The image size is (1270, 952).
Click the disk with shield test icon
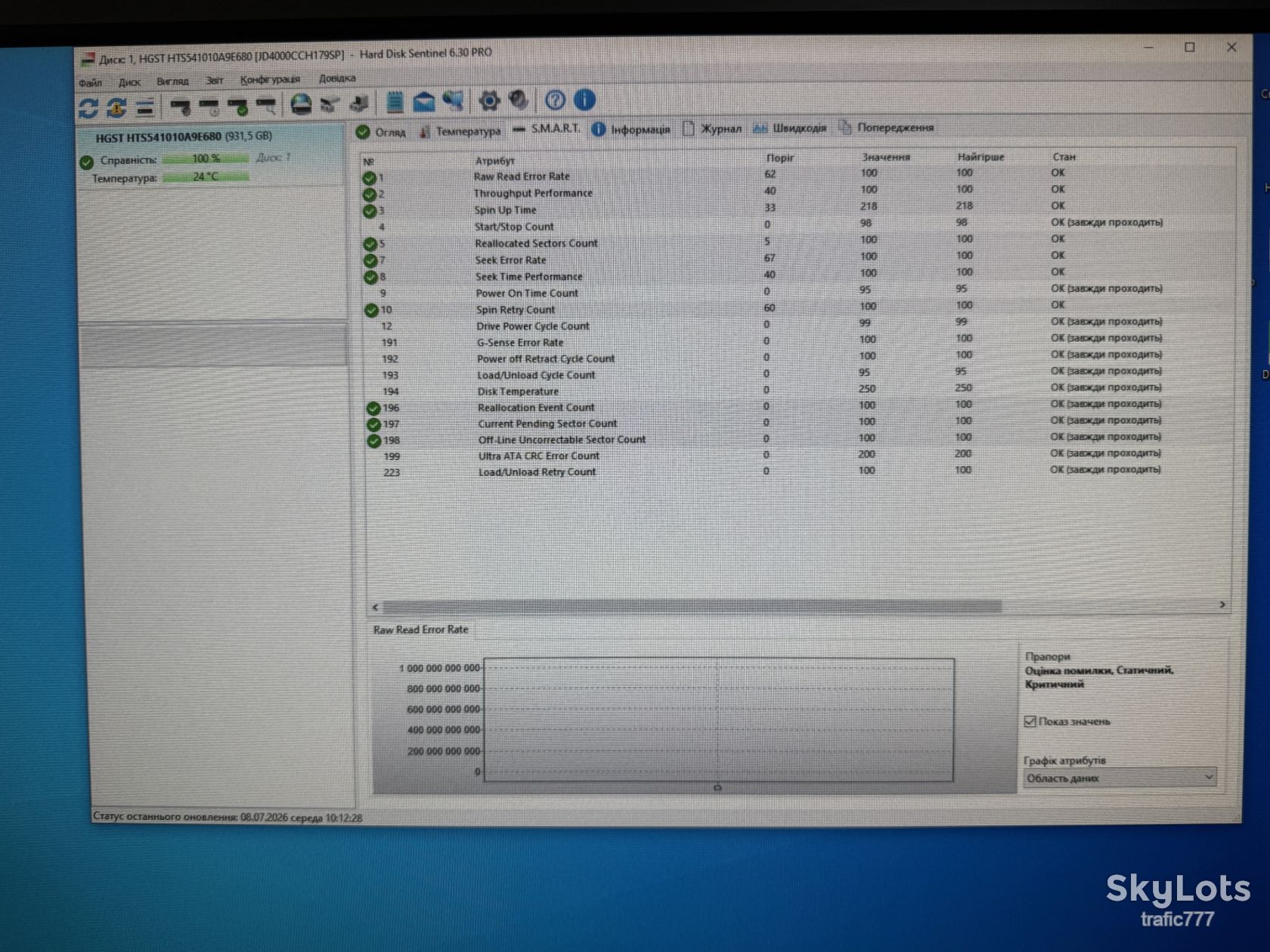tap(180, 106)
